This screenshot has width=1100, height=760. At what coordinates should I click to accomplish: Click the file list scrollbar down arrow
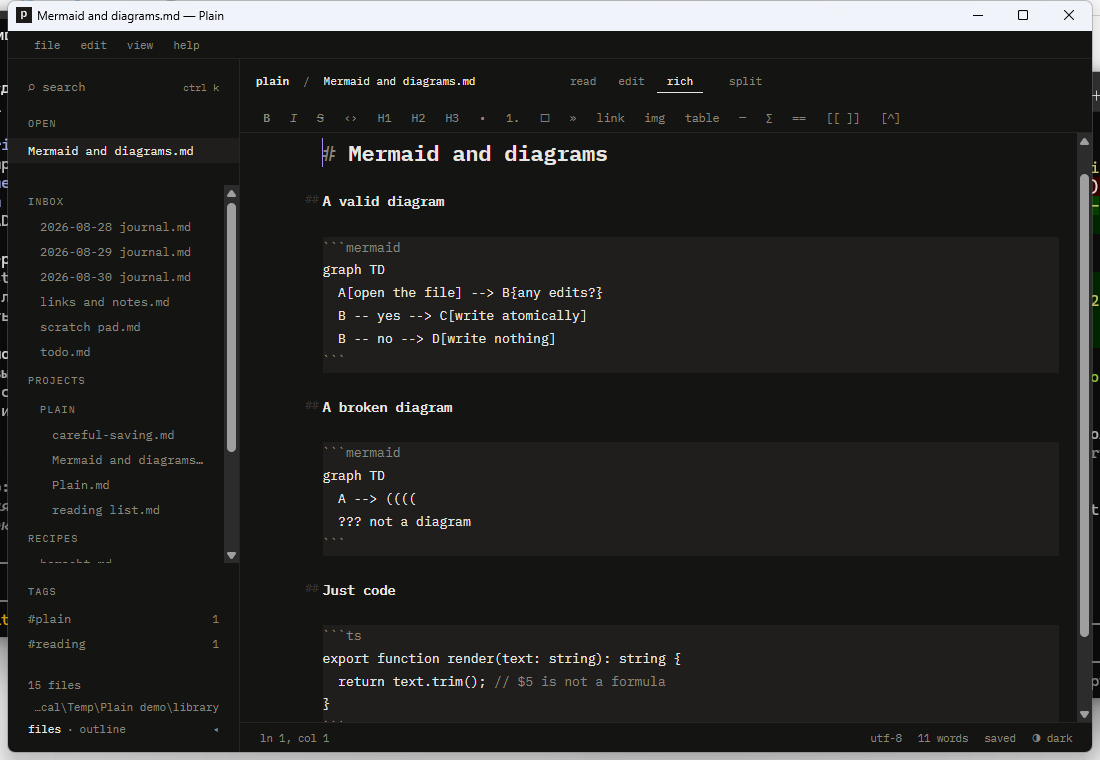(x=232, y=555)
